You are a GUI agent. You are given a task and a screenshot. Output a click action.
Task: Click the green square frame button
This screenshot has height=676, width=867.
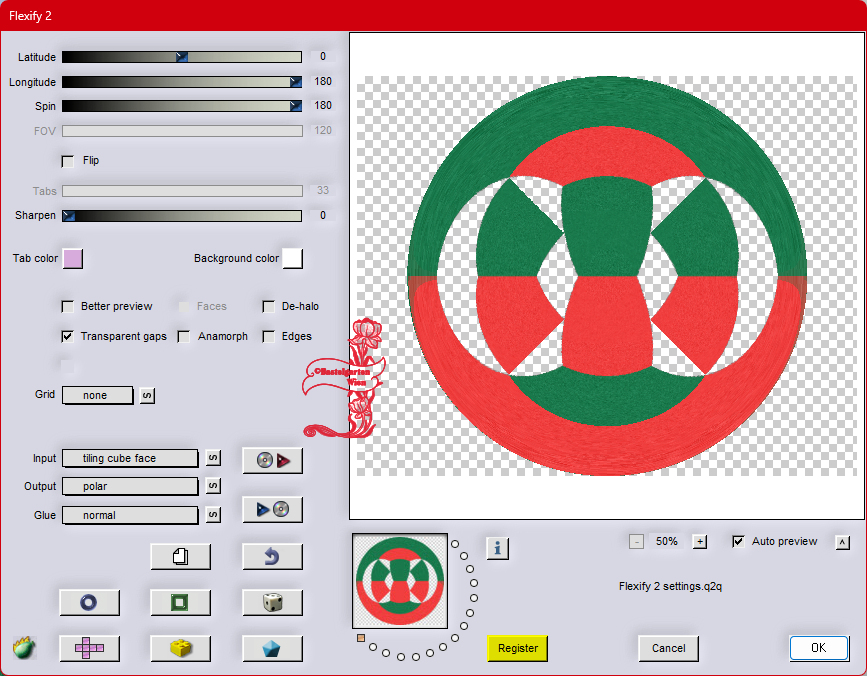pyautogui.click(x=180, y=602)
